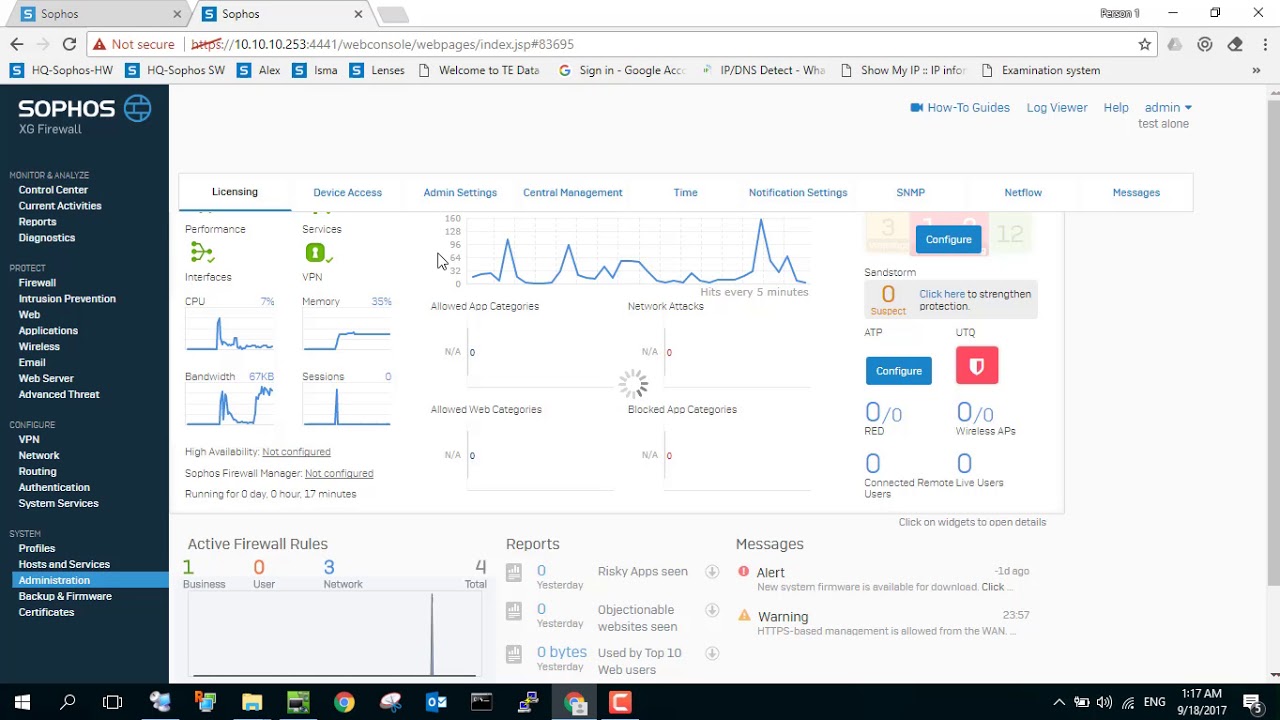Go back in browser history
Viewport: 1280px width, 720px height.
pyautogui.click(x=17, y=44)
